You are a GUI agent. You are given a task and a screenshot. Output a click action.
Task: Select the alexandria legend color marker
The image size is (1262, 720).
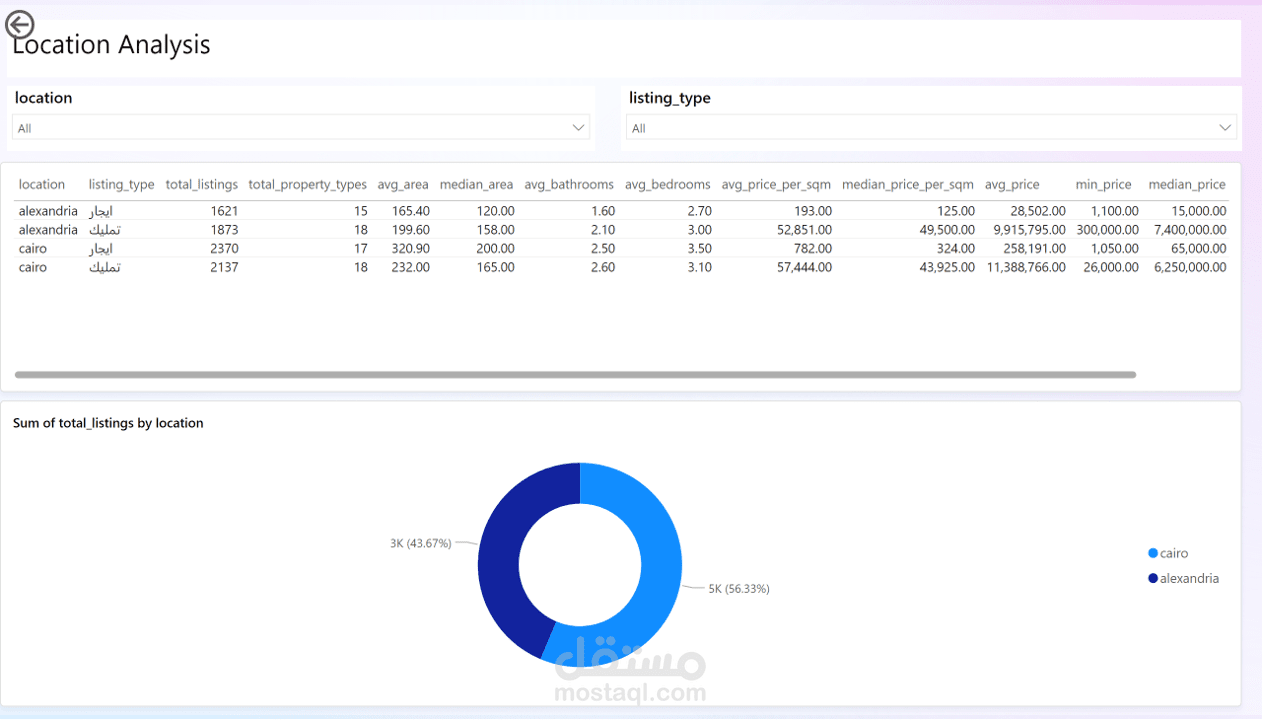(1153, 578)
